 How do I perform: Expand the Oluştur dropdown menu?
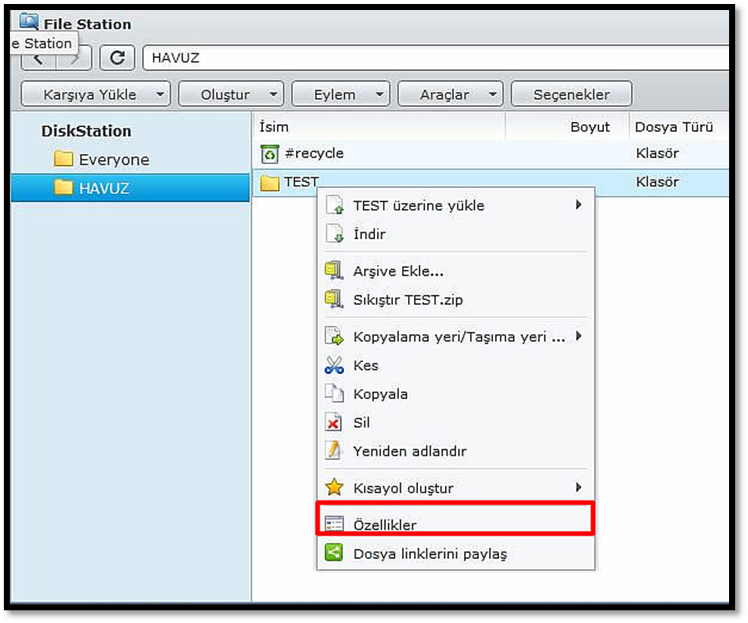tap(231, 94)
